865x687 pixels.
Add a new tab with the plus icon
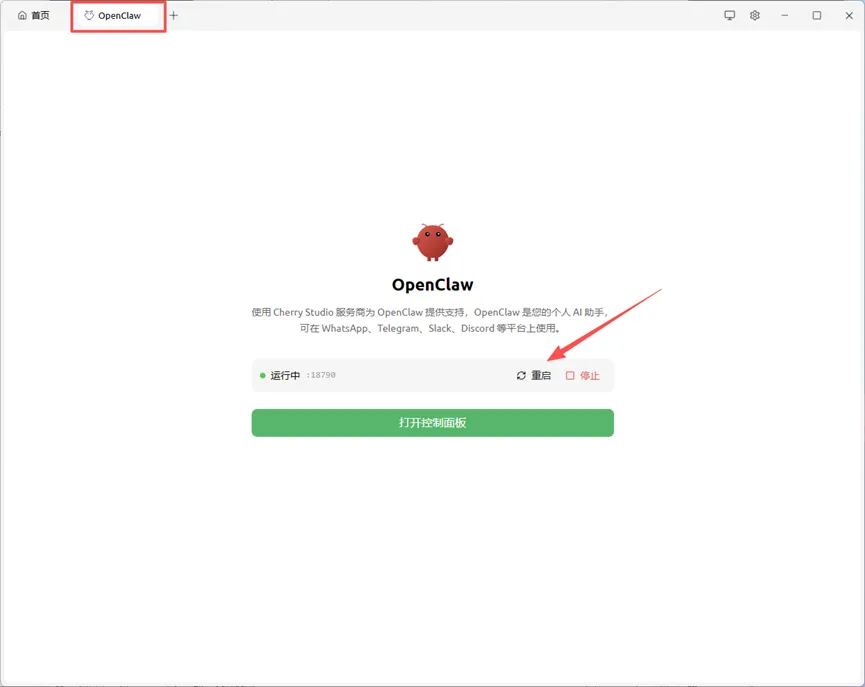(x=174, y=15)
